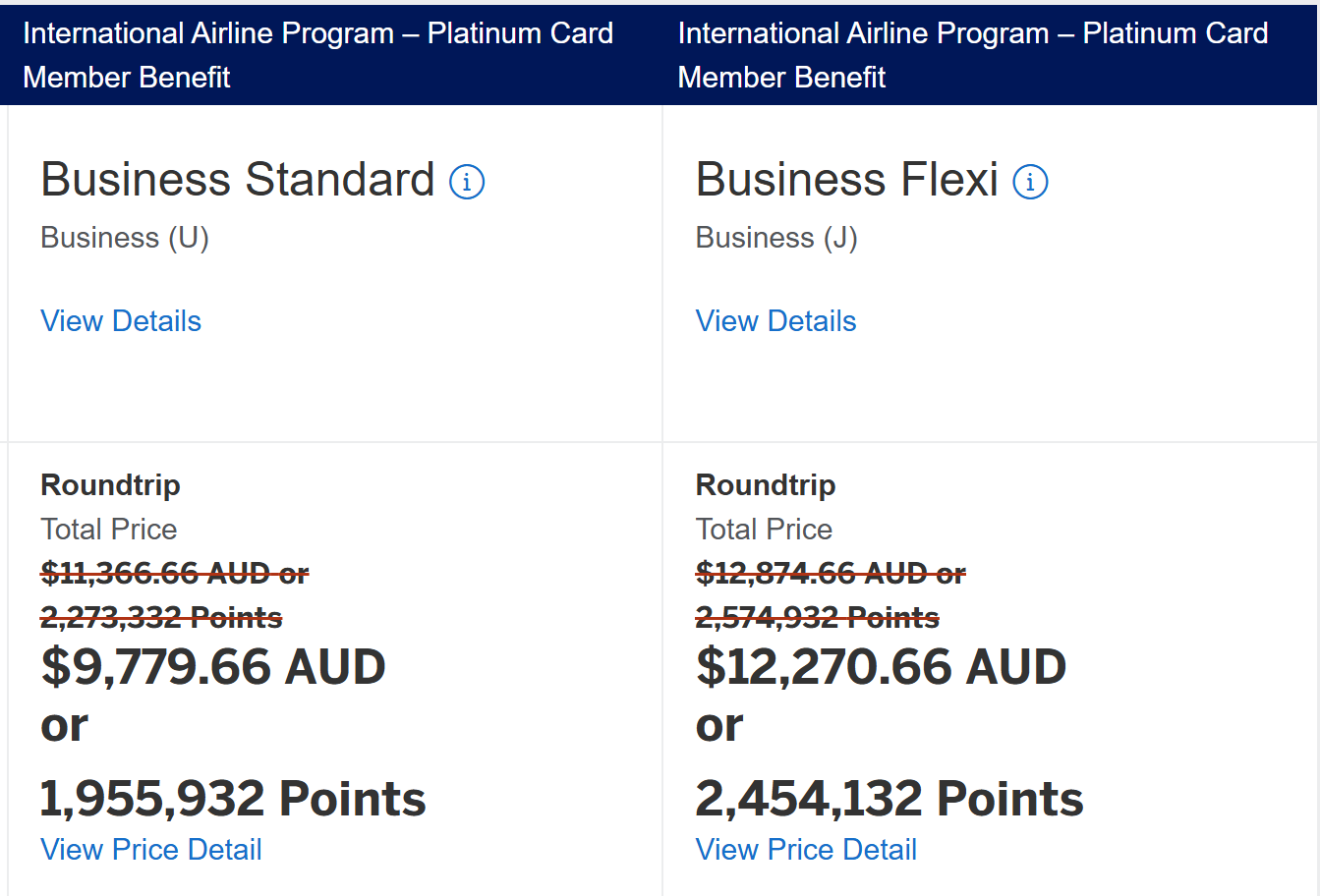Click the info icon beside Business Standard
The width and height of the screenshot is (1320, 896).
[467, 182]
